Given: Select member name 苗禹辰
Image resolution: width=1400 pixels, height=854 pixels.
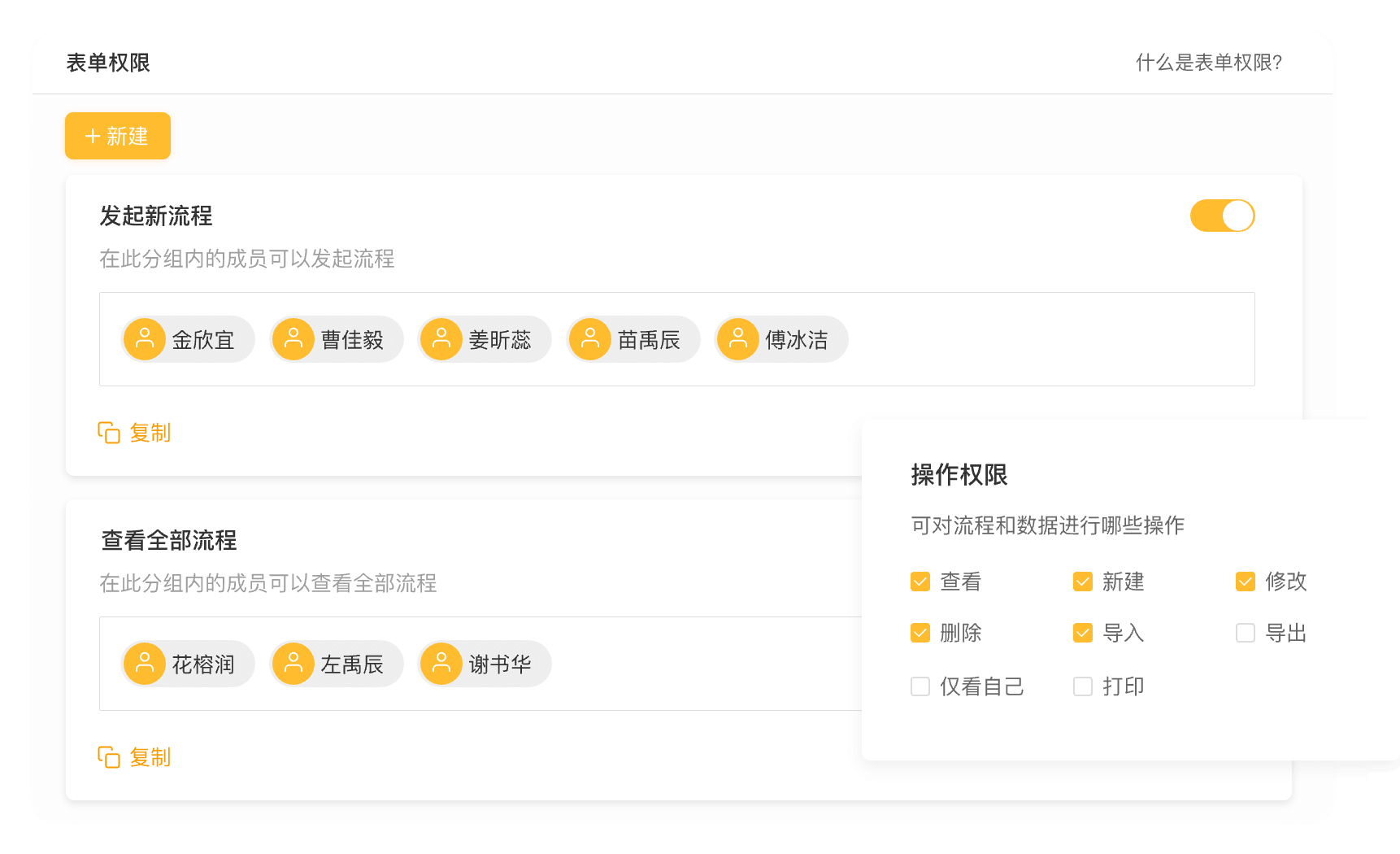Looking at the screenshot, I should (649, 340).
